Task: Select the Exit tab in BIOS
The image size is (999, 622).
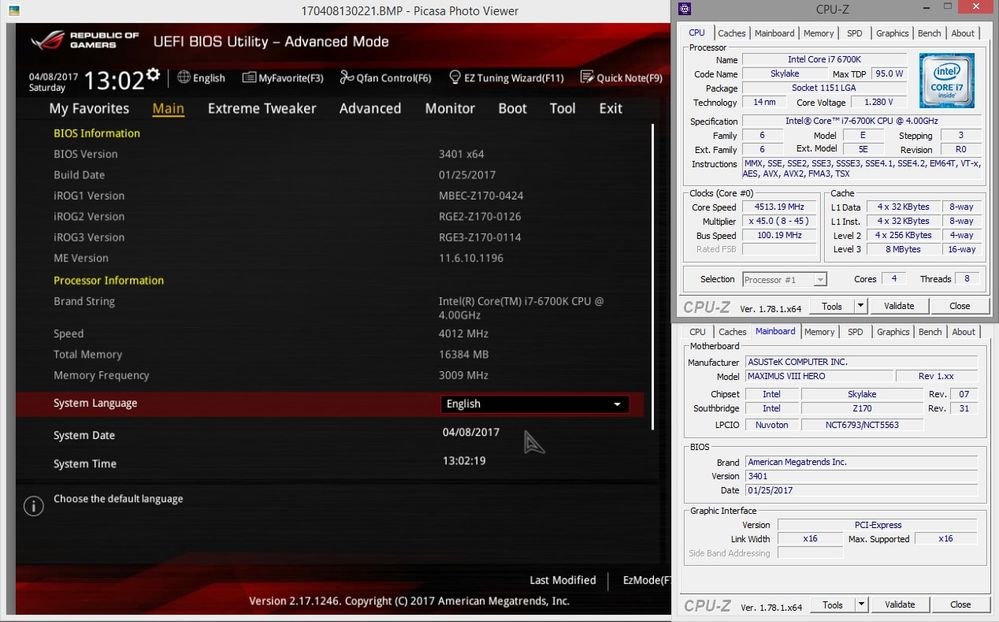Action: pyautogui.click(x=610, y=108)
